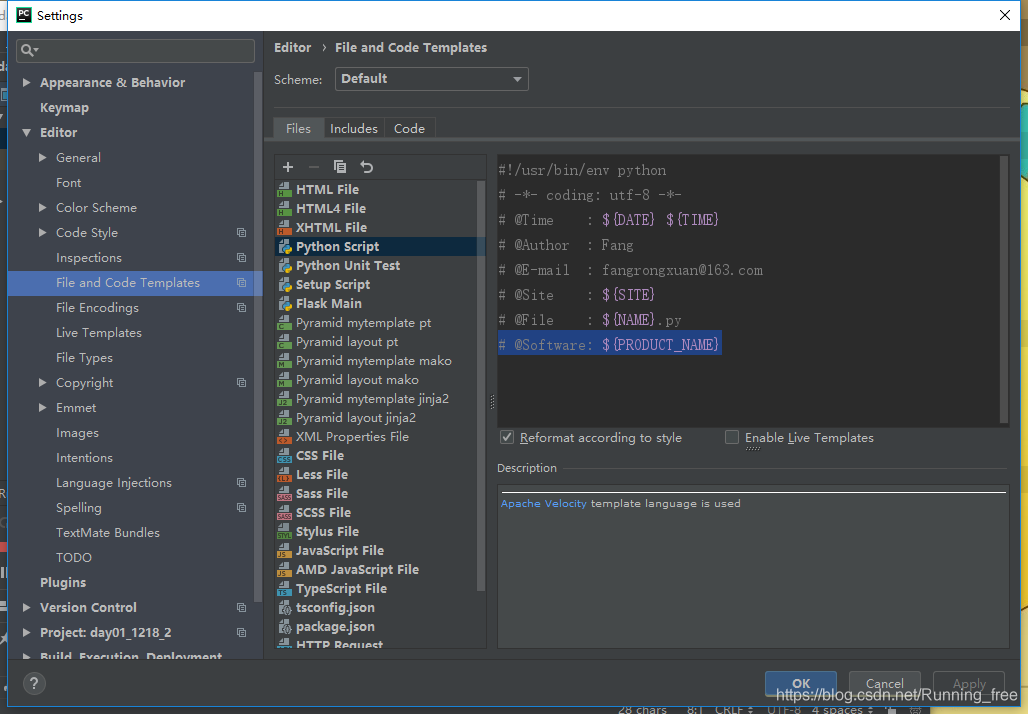Open Plugins settings page

(63, 582)
